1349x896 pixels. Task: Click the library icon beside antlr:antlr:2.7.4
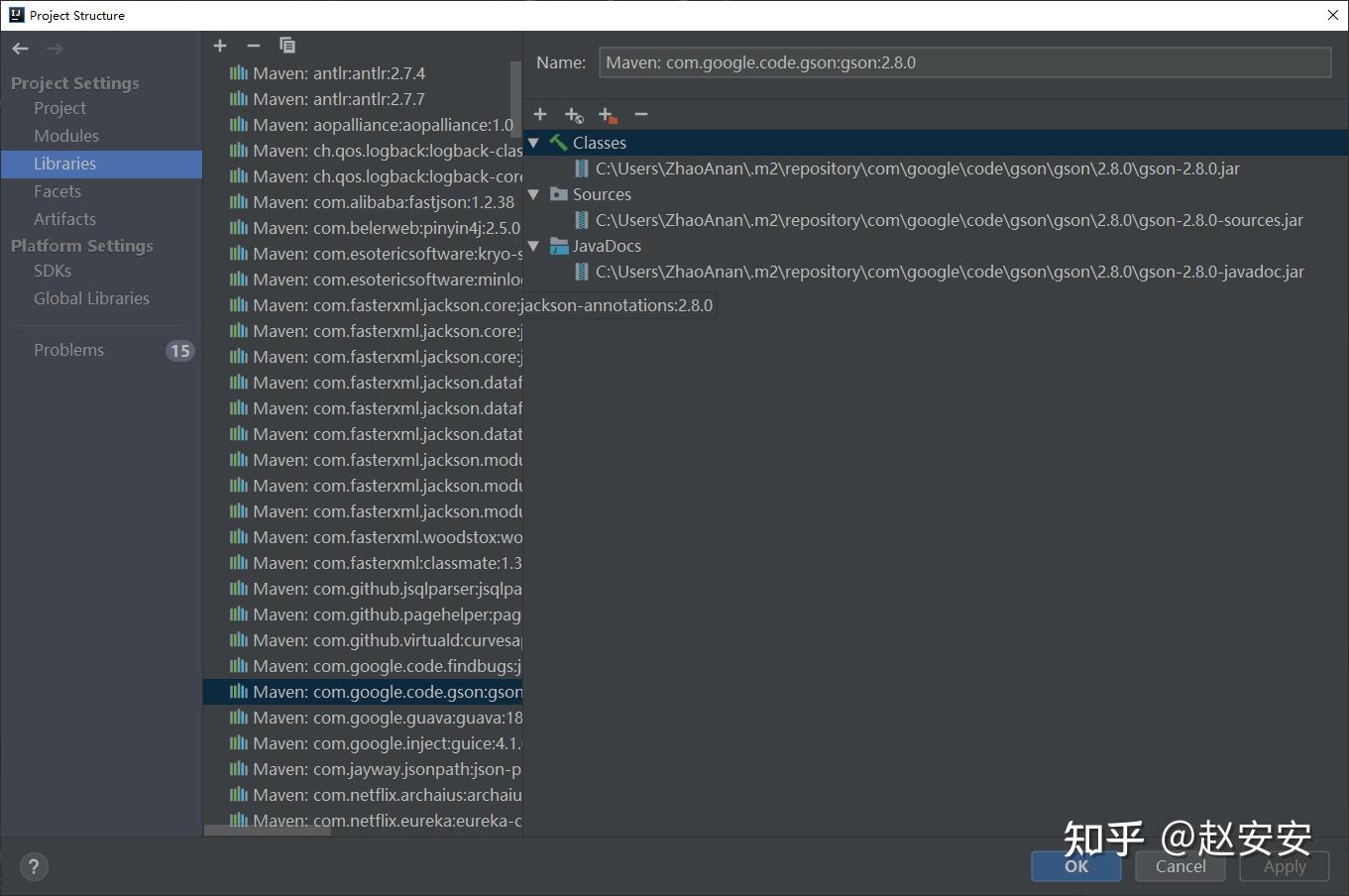239,73
